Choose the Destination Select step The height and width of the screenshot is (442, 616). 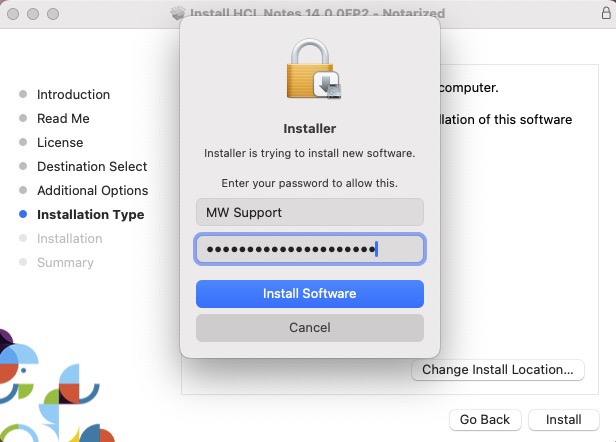(x=92, y=167)
